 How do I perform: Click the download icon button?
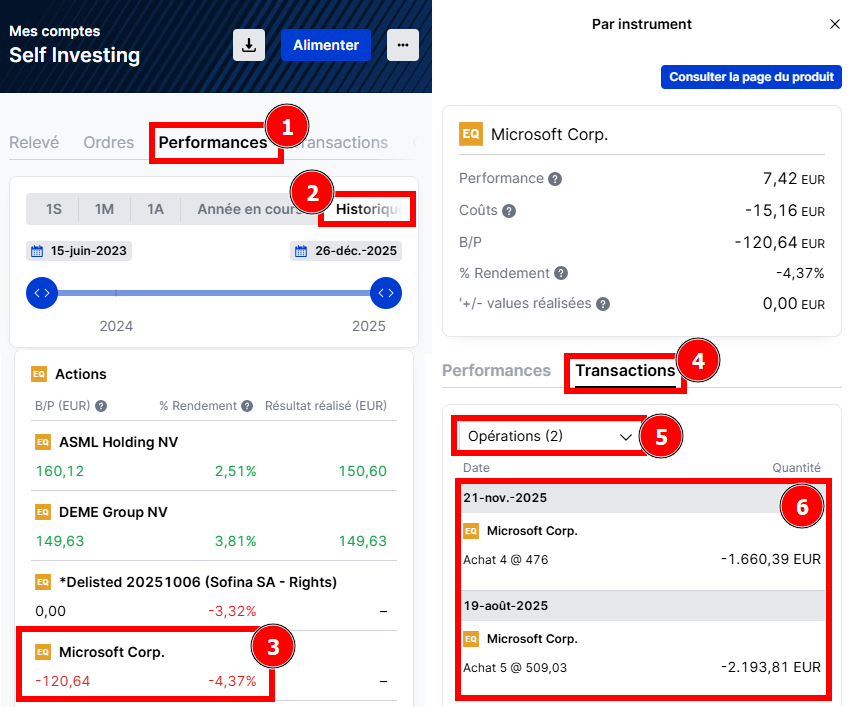click(x=248, y=45)
